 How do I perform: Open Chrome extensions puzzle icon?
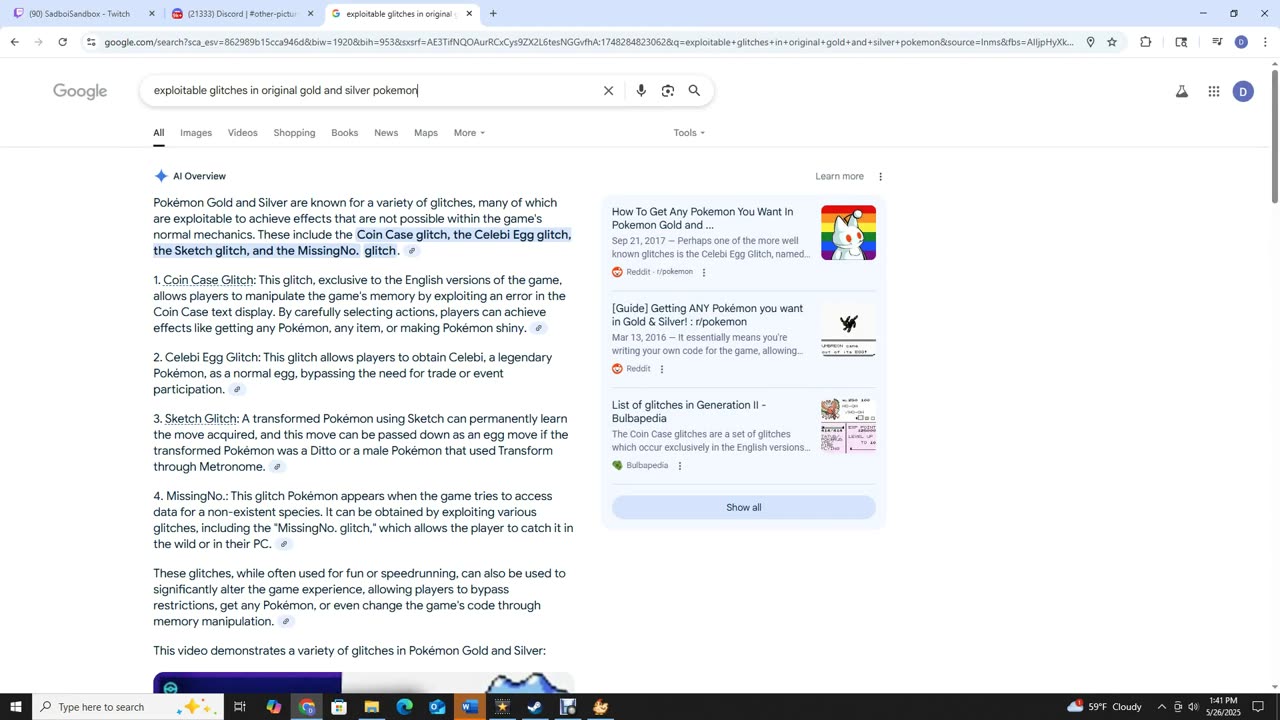pyautogui.click(x=1145, y=42)
